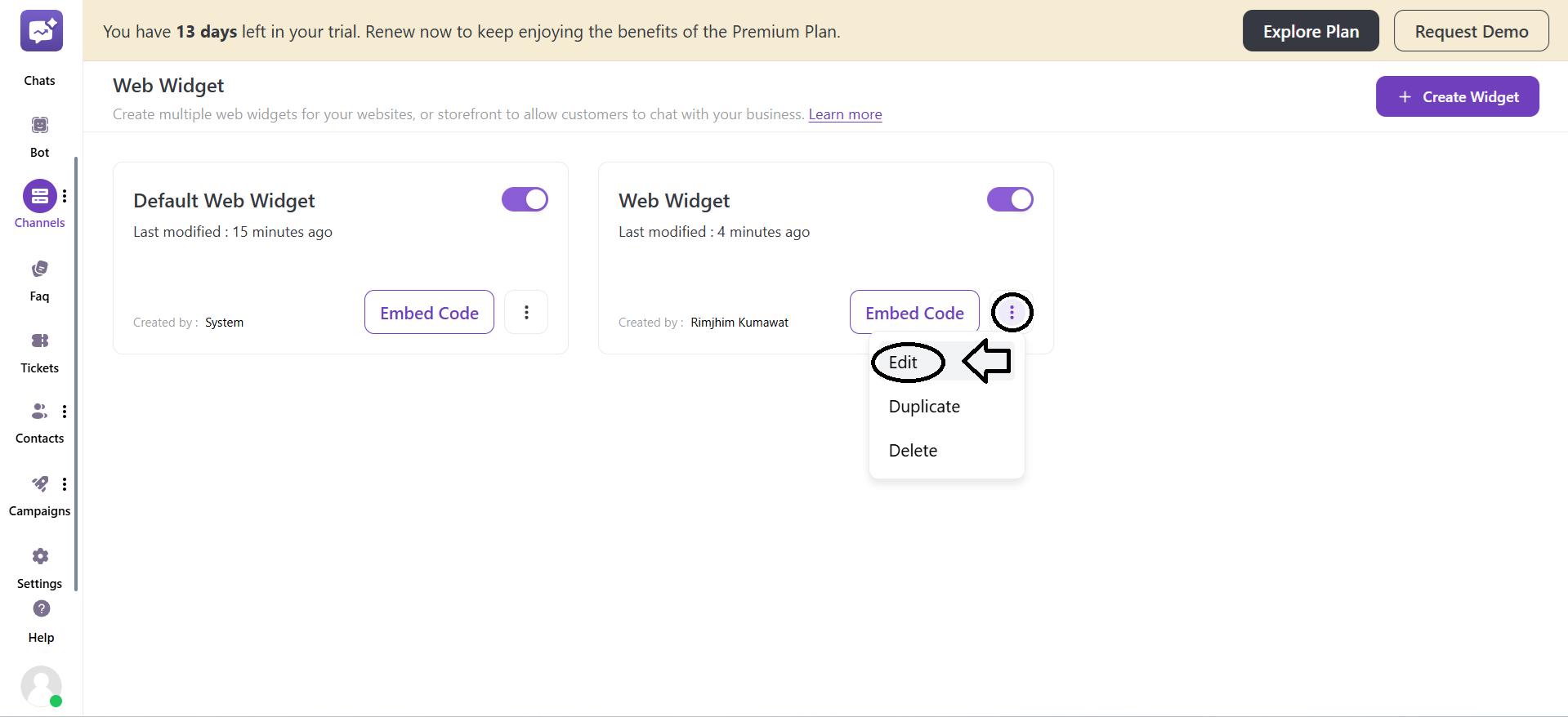Click the Create Widget button
The image size is (1568, 717).
(x=1457, y=96)
